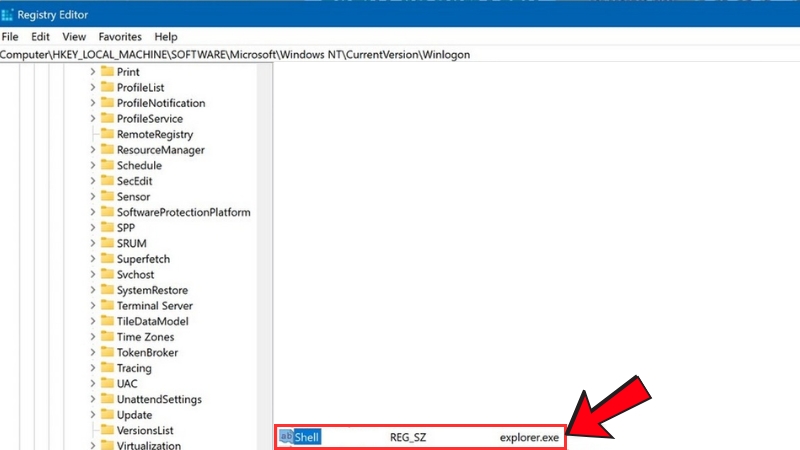
Task: Select the TileDataModel key name
Action: tap(153, 321)
